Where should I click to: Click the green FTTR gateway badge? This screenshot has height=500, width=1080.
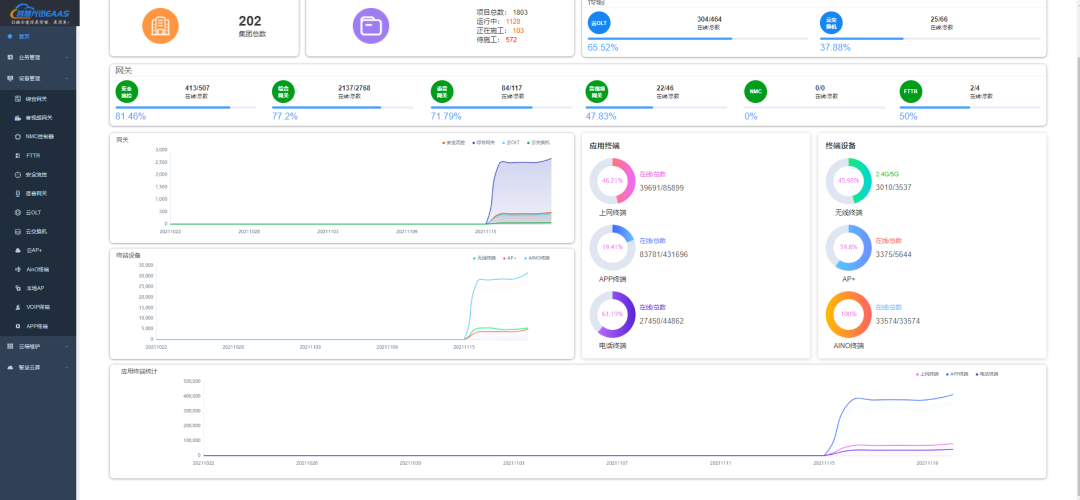(911, 91)
